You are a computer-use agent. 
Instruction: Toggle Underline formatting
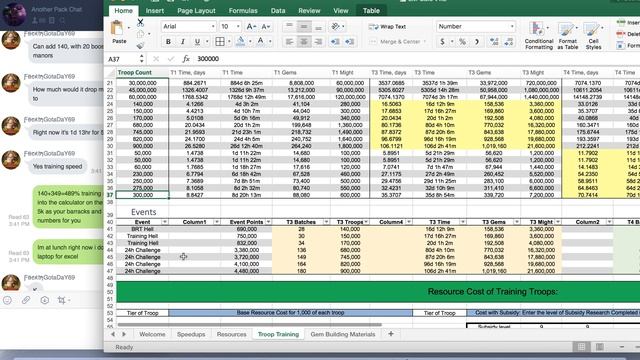click(x=197, y=41)
